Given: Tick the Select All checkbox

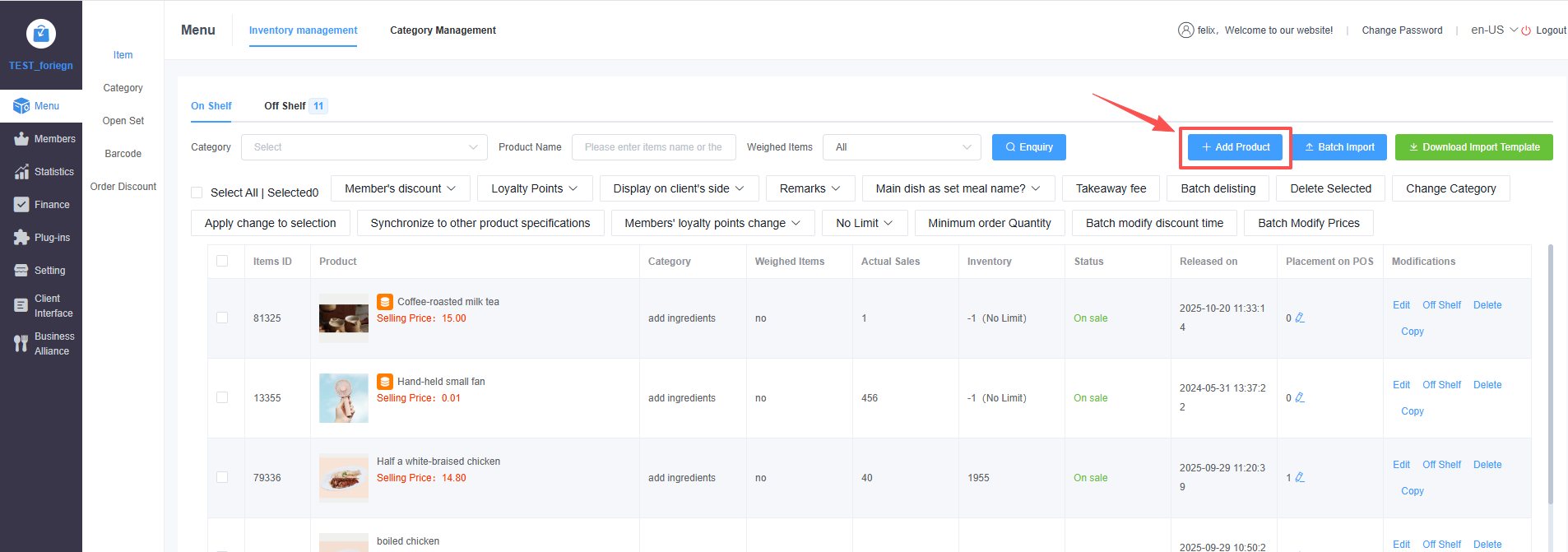Looking at the screenshot, I should [x=197, y=193].
